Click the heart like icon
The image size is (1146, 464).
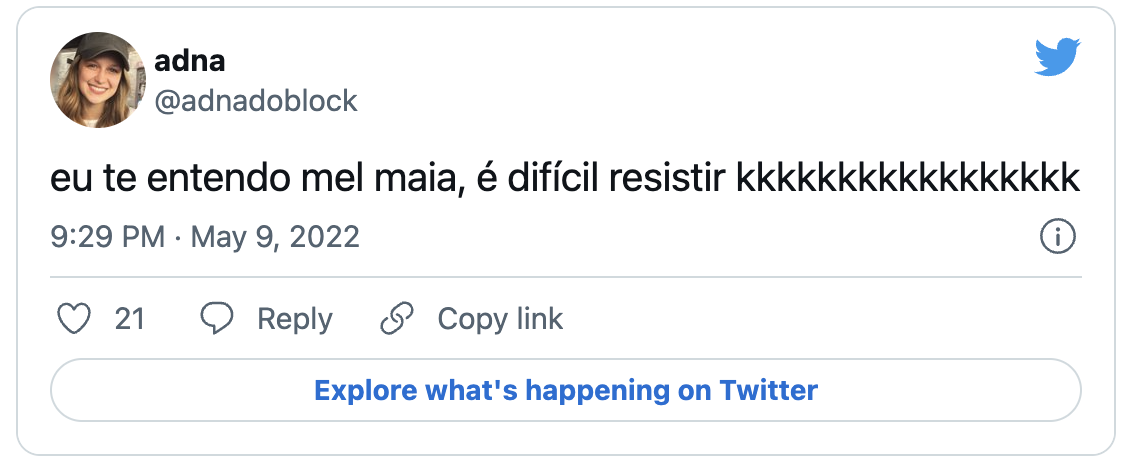(73, 319)
